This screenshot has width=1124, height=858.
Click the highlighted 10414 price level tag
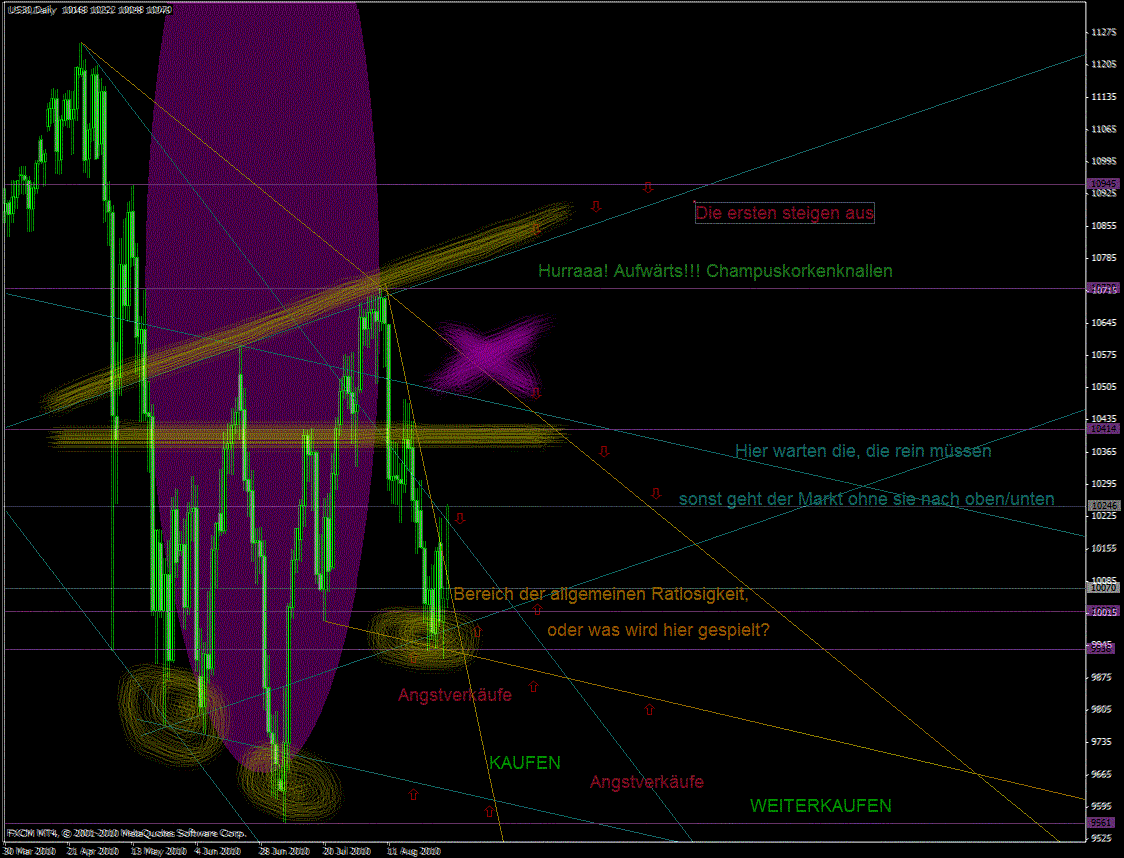click(x=1102, y=429)
